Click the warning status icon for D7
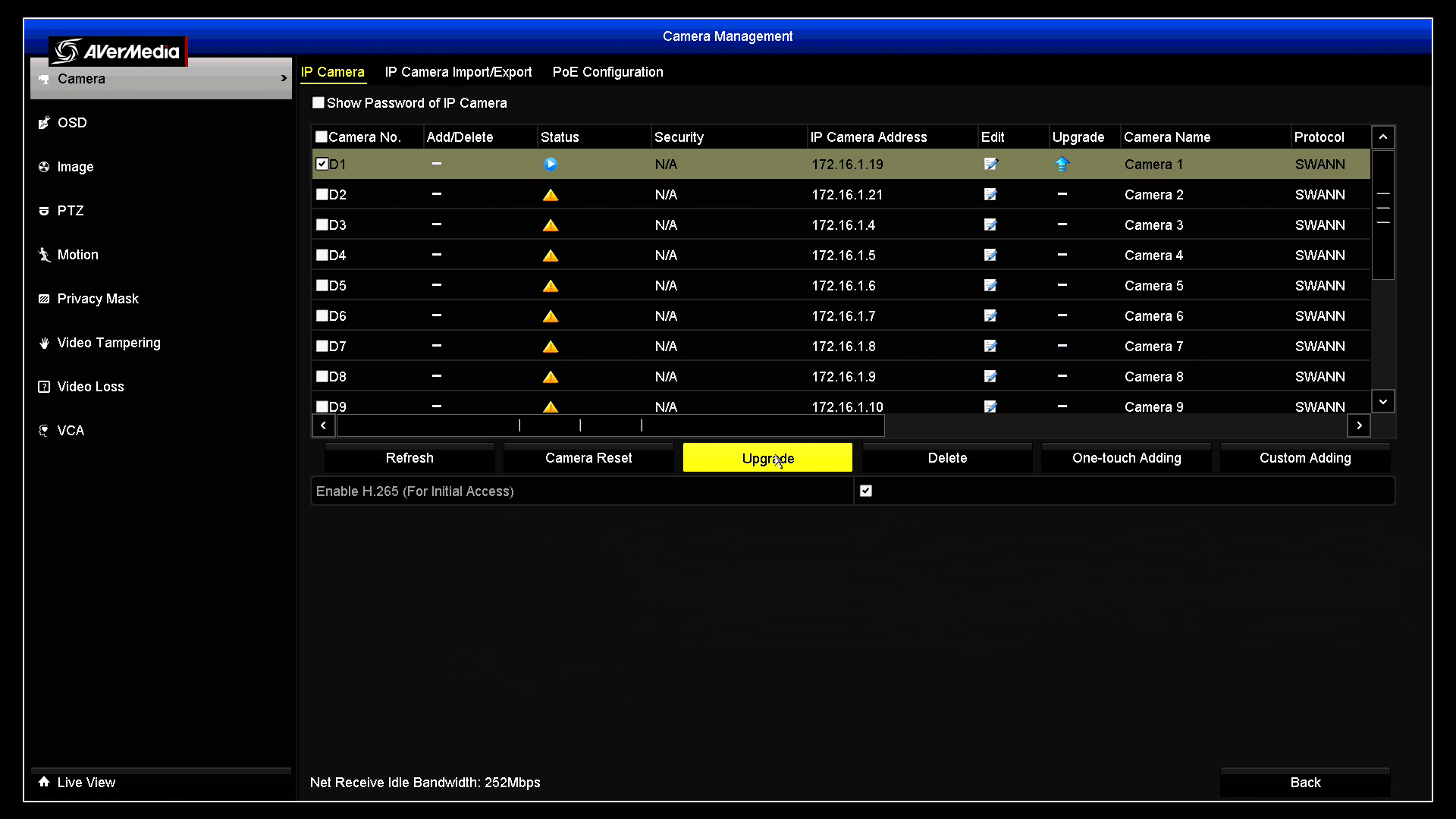This screenshot has width=1456, height=819. point(551,347)
